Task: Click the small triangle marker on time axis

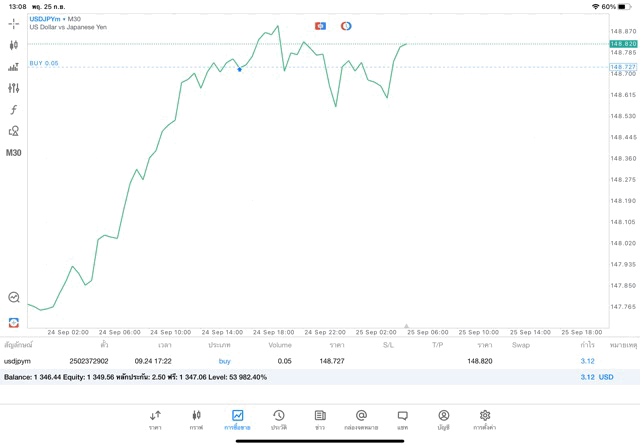Action: click(406, 326)
